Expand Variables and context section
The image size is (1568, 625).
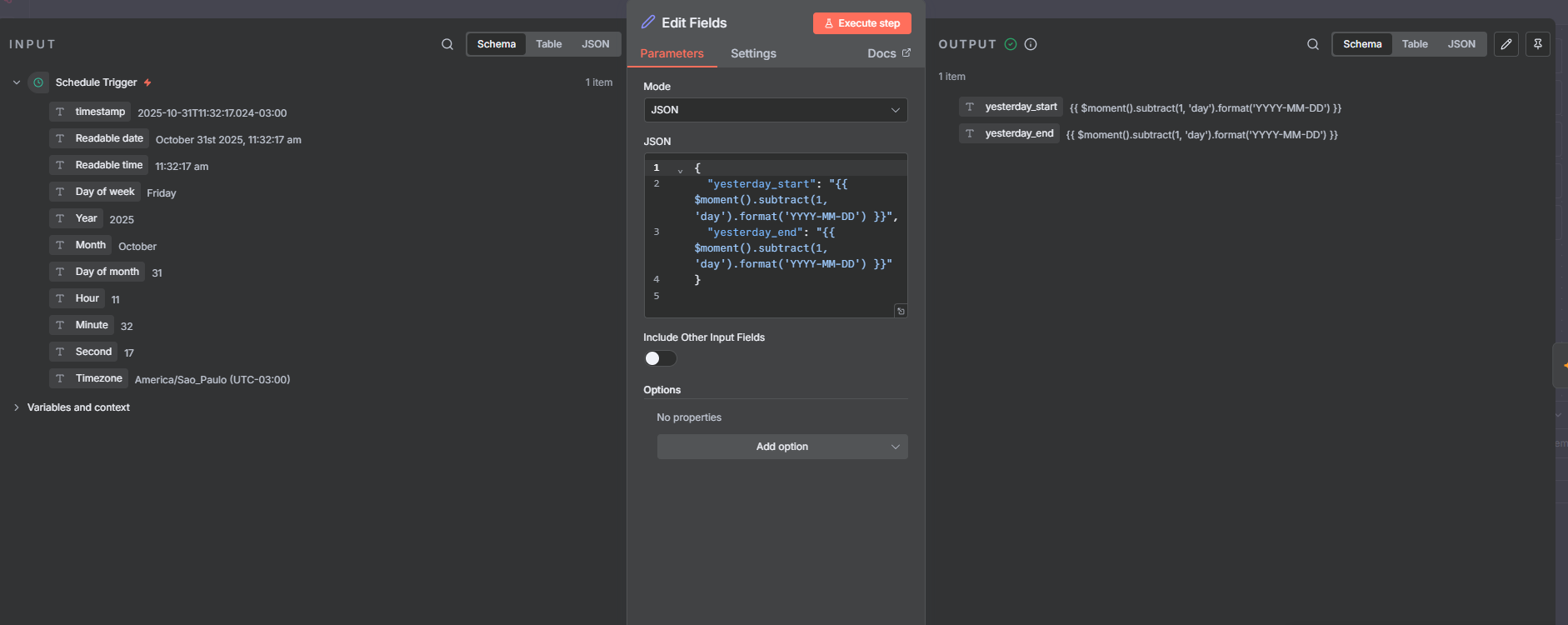click(x=17, y=407)
